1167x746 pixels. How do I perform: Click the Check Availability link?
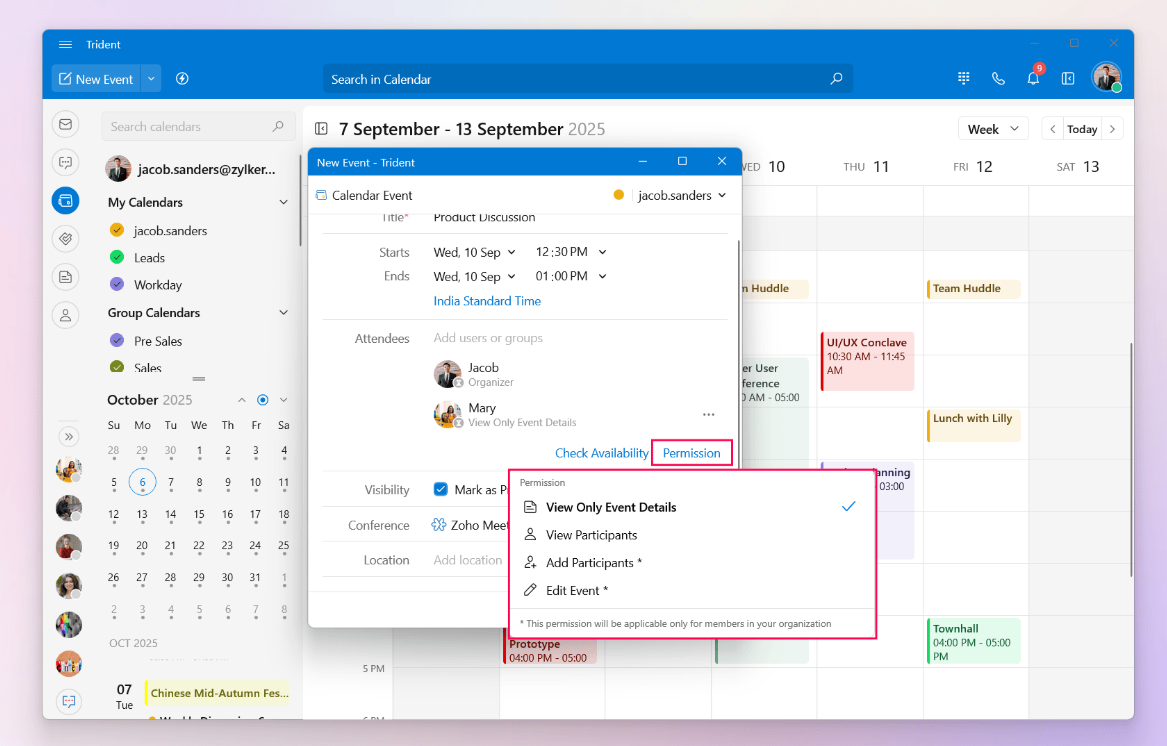(601, 453)
